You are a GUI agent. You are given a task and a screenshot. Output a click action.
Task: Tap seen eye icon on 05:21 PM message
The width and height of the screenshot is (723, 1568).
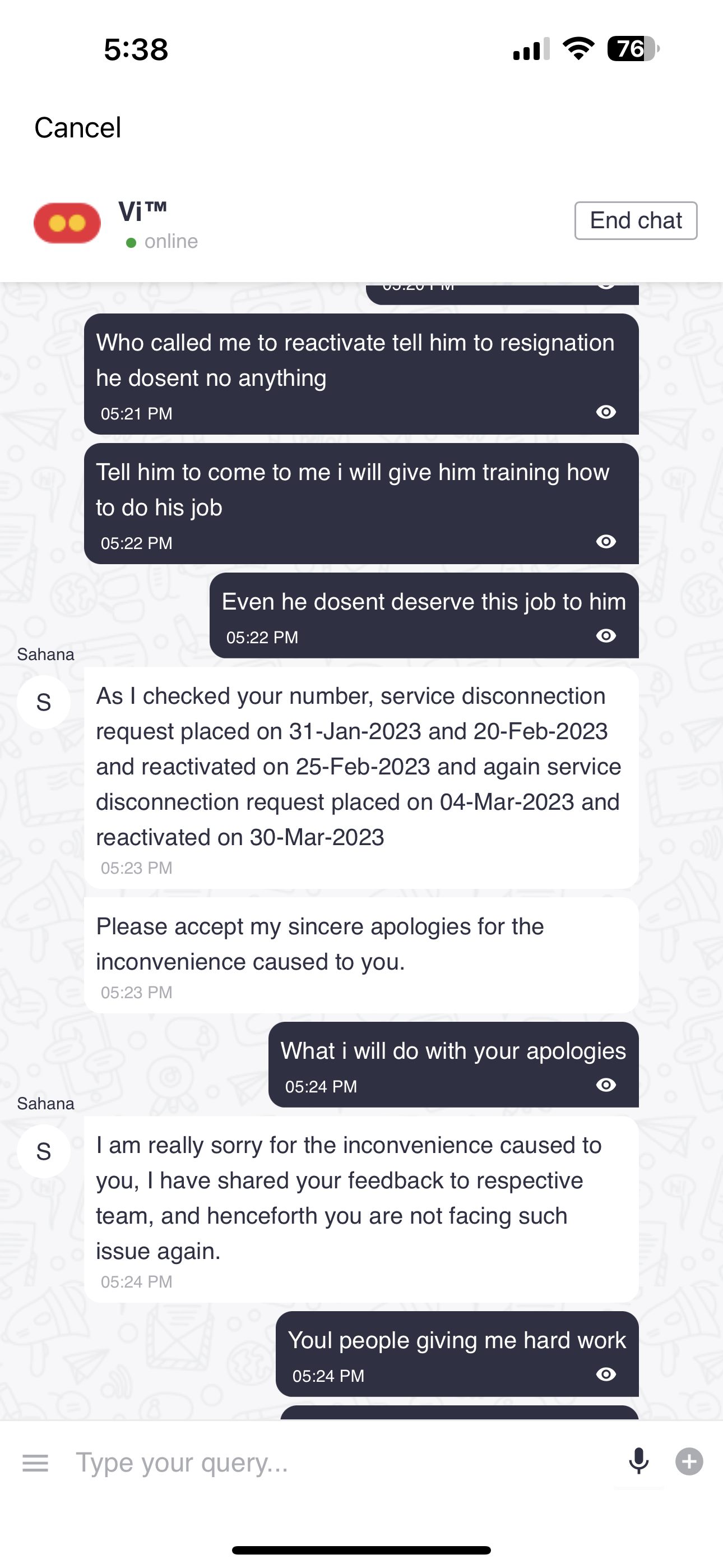pos(605,412)
